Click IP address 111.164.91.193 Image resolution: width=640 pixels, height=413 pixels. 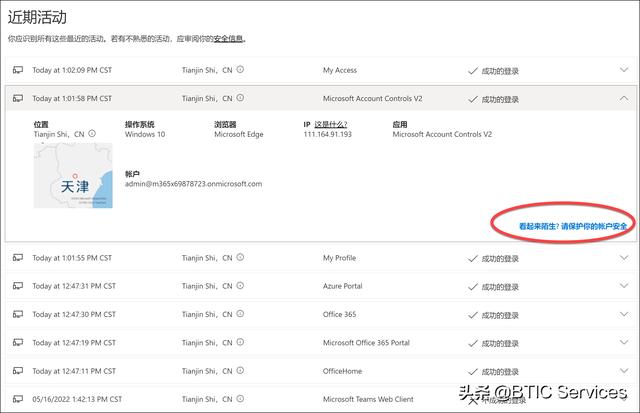(327, 134)
